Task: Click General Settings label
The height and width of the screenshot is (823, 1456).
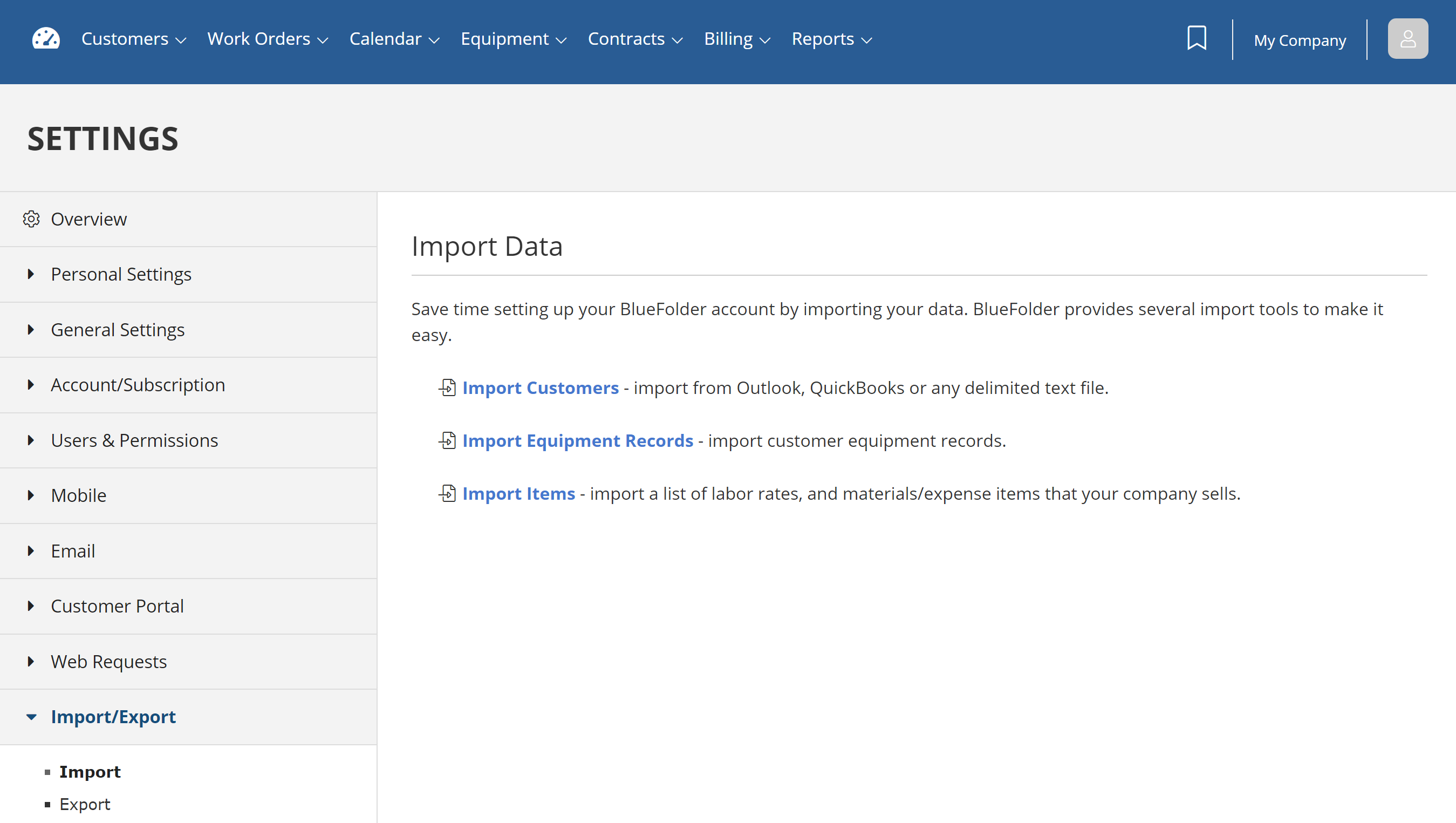Action: (118, 330)
